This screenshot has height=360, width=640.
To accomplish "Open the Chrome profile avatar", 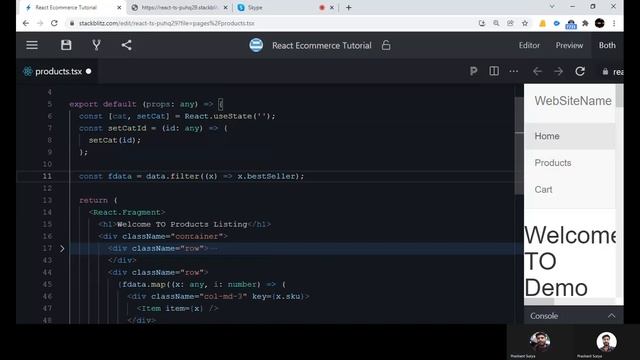I will [x=600, y=23].
